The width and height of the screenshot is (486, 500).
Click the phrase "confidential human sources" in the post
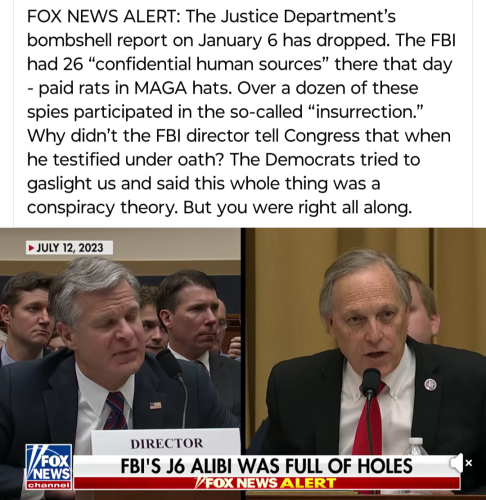(209, 64)
